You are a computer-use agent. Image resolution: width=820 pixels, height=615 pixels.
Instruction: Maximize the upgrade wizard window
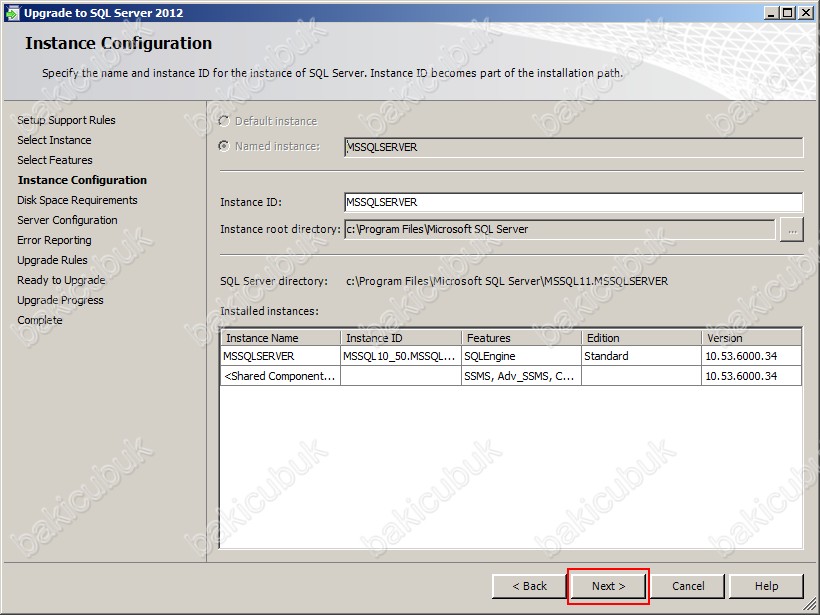tap(787, 13)
